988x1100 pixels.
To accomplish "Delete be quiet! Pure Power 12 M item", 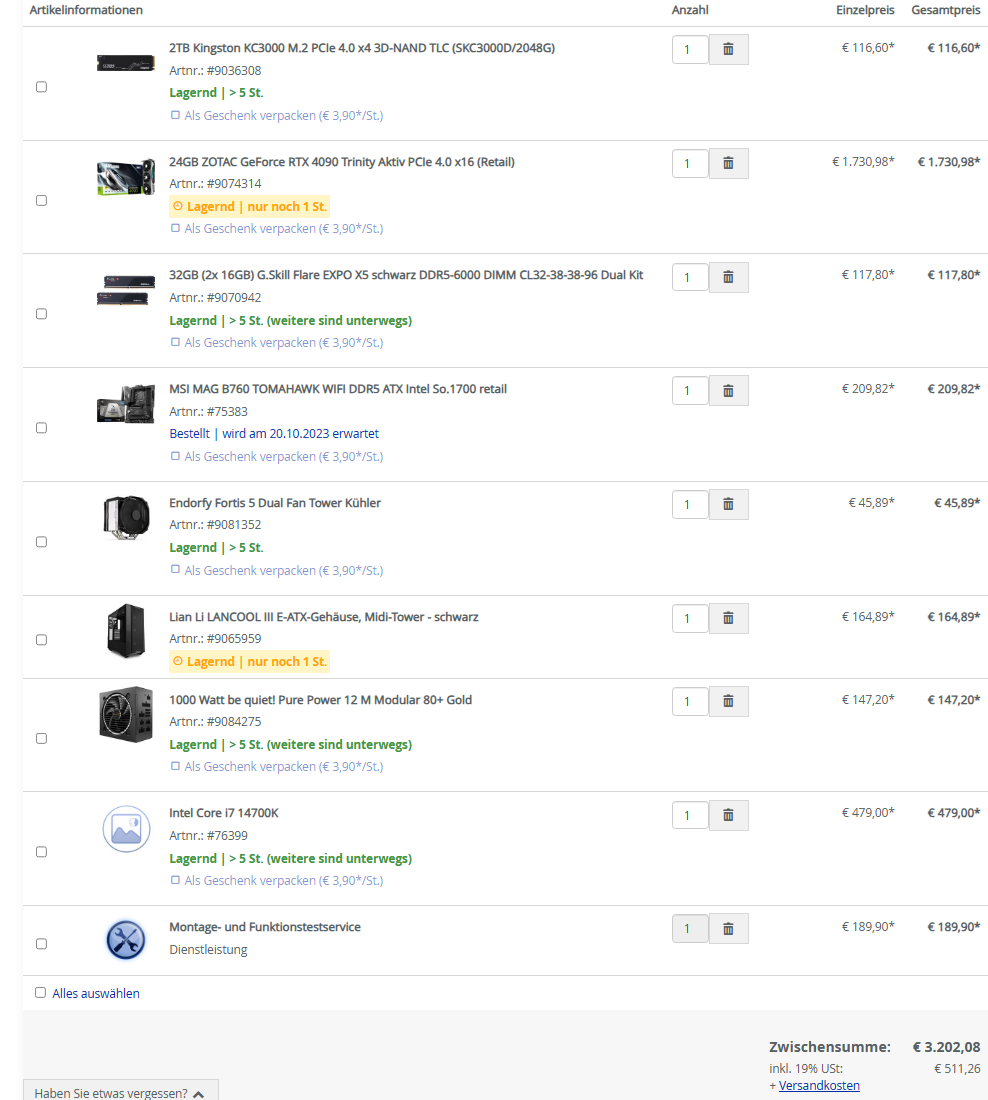I will (x=728, y=702).
